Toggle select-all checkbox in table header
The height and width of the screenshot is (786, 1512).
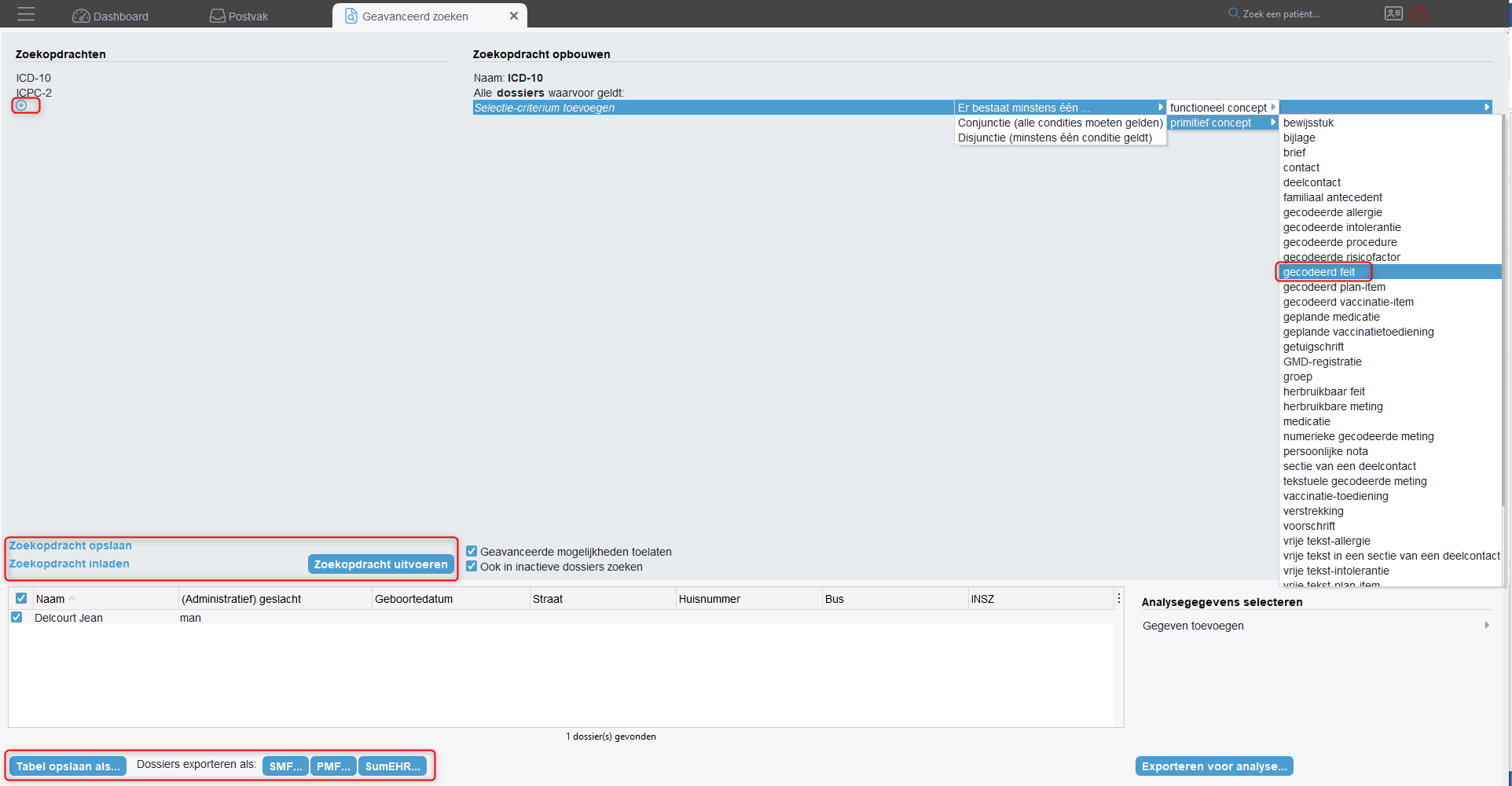click(21, 598)
